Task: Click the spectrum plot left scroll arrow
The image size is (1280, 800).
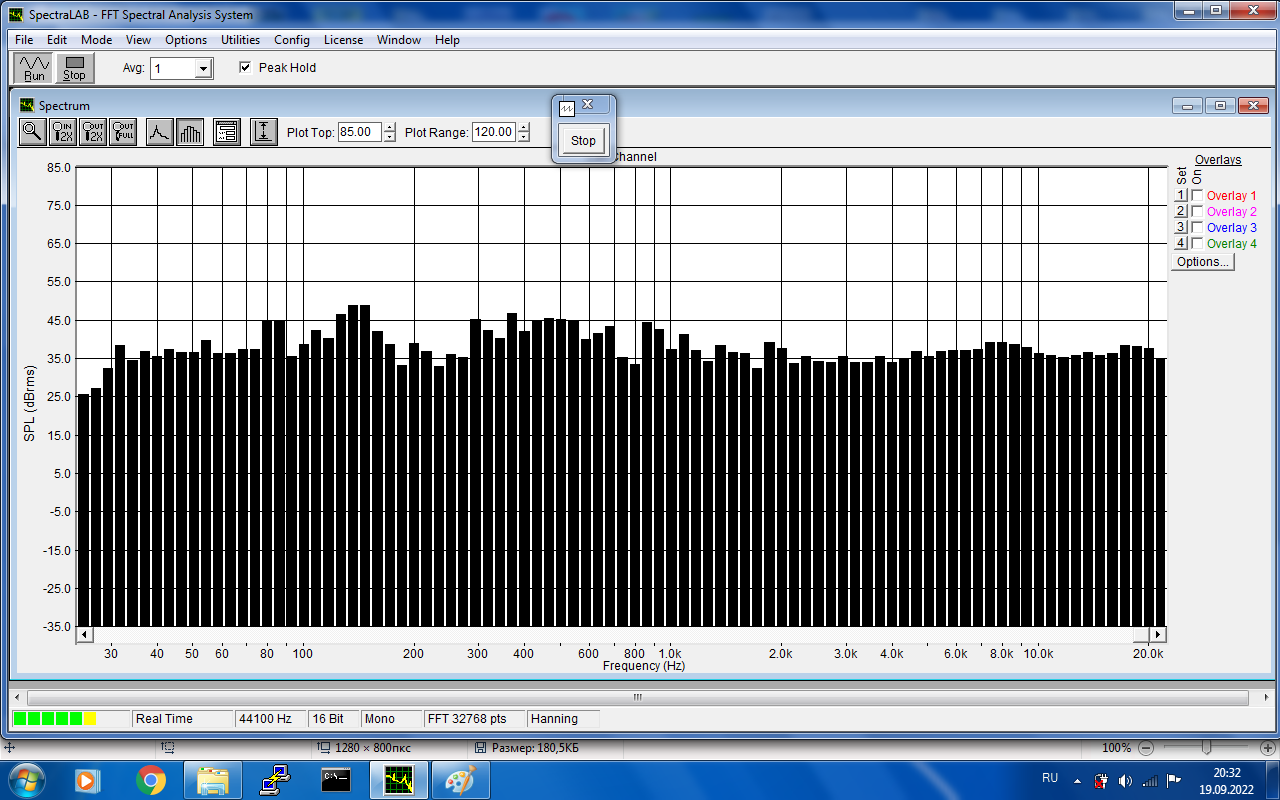Action: 85,635
